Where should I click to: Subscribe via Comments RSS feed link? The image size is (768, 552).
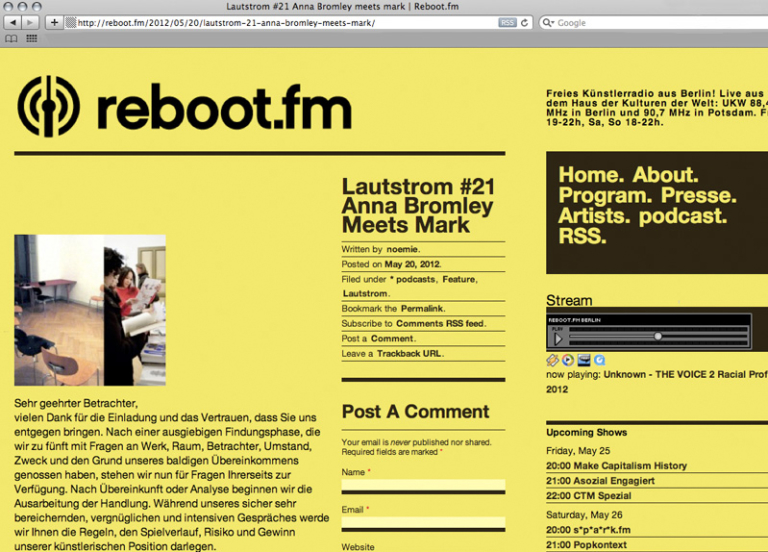tap(440, 324)
